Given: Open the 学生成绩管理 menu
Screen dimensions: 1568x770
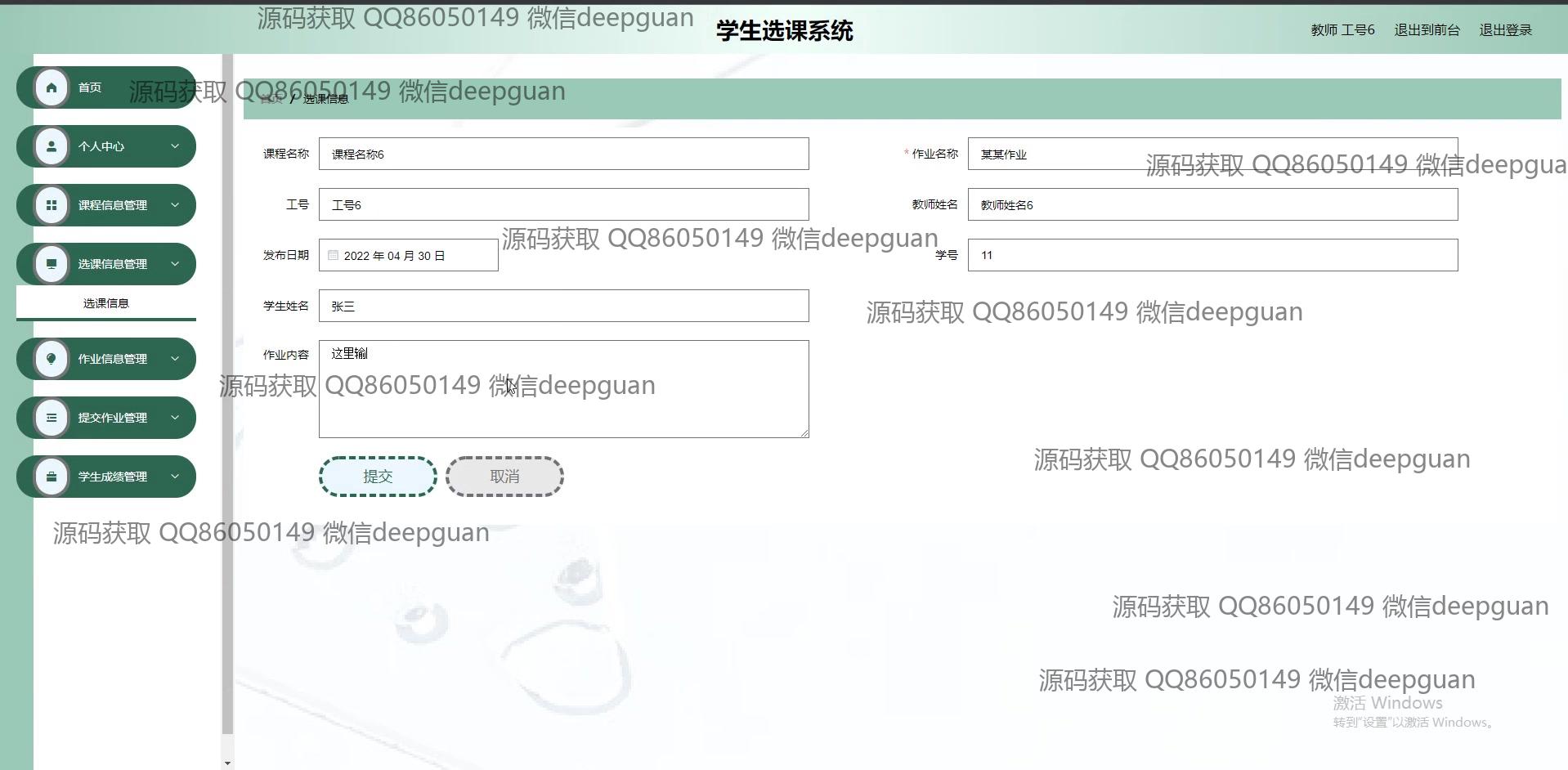Looking at the screenshot, I should click(x=106, y=477).
